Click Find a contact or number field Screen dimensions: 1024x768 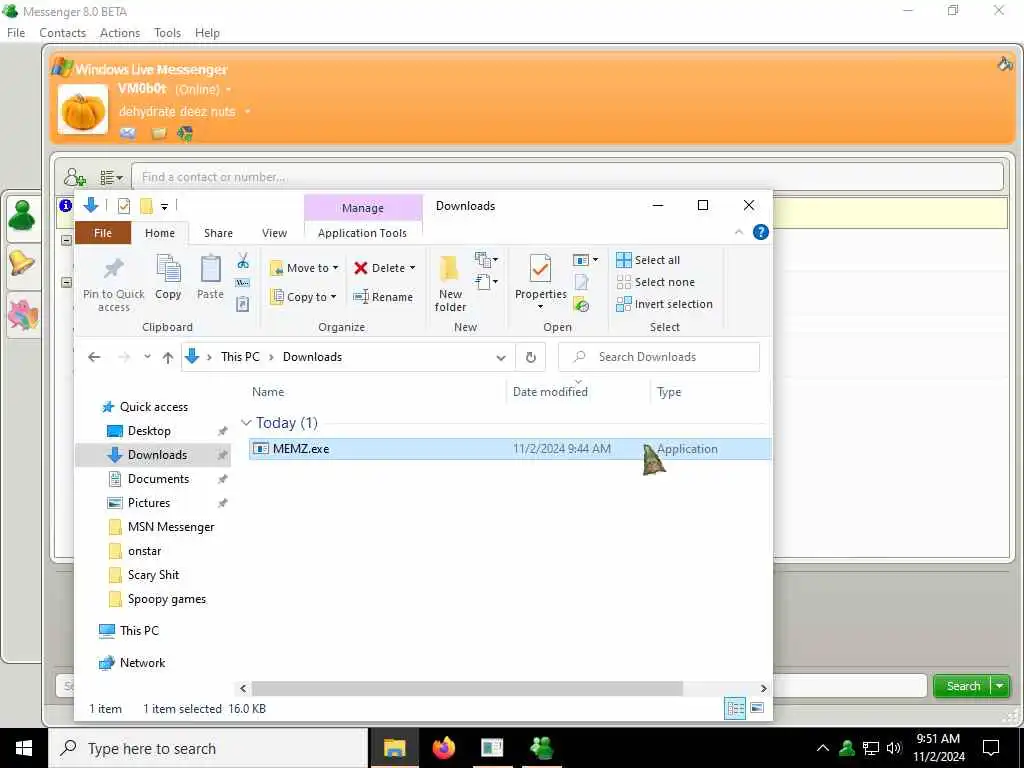tap(568, 177)
